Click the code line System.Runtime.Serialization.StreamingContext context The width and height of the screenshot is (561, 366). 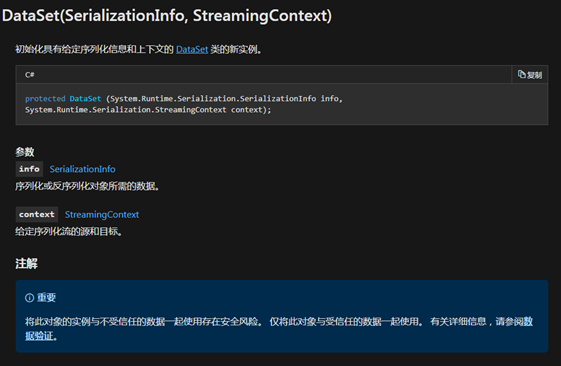(x=148, y=110)
